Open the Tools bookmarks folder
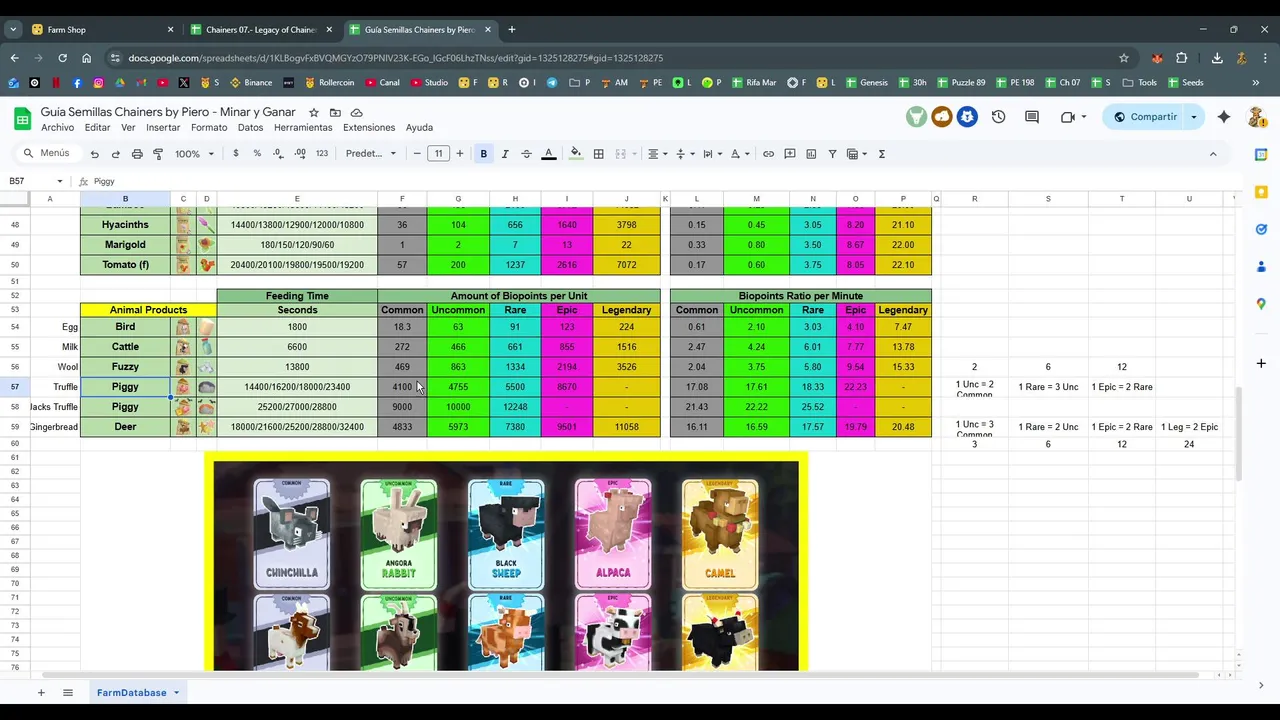This screenshot has width=1280, height=720. click(x=1140, y=82)
